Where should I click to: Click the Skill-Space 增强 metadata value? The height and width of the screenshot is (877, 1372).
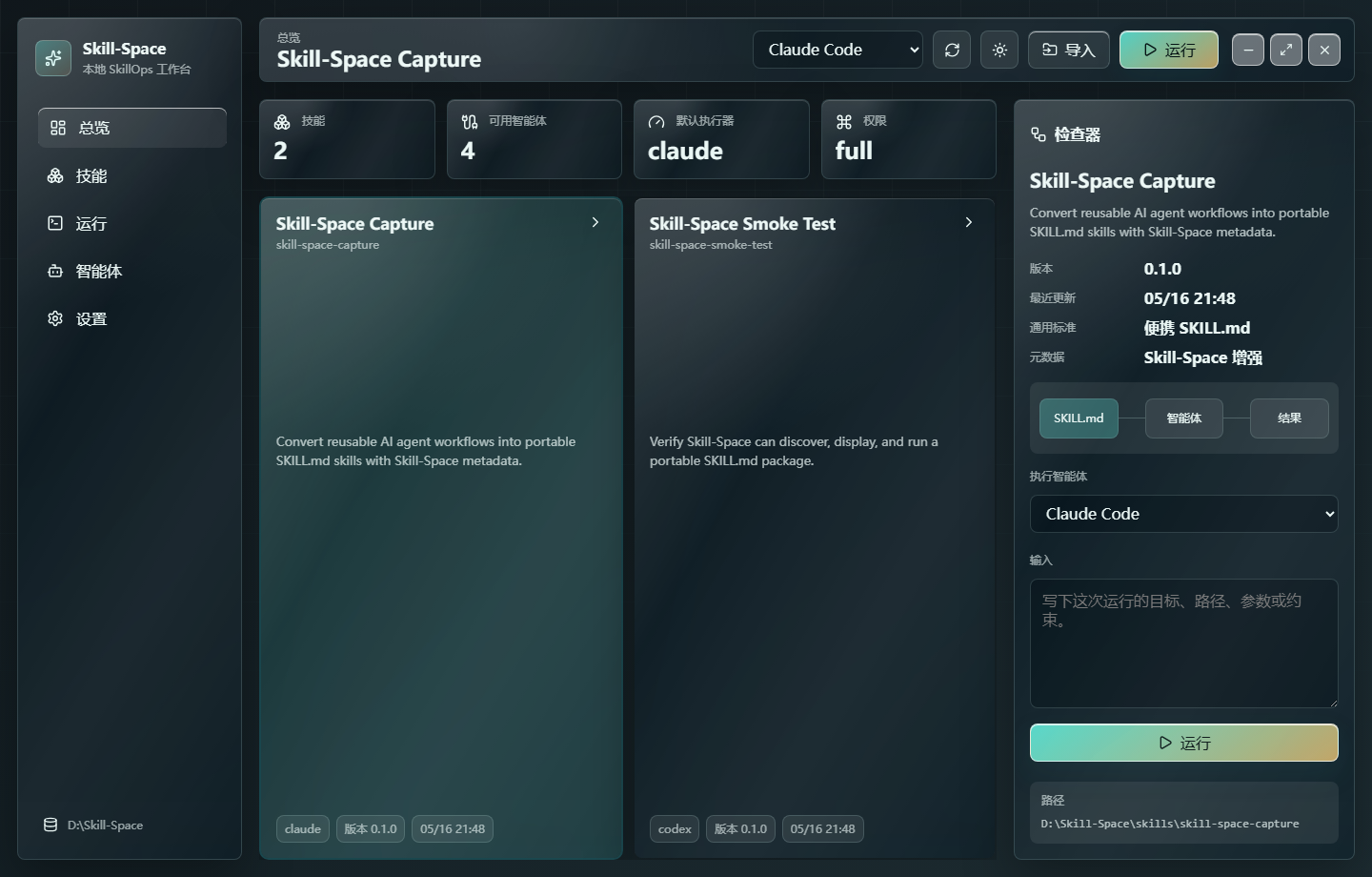[1202, 357]
